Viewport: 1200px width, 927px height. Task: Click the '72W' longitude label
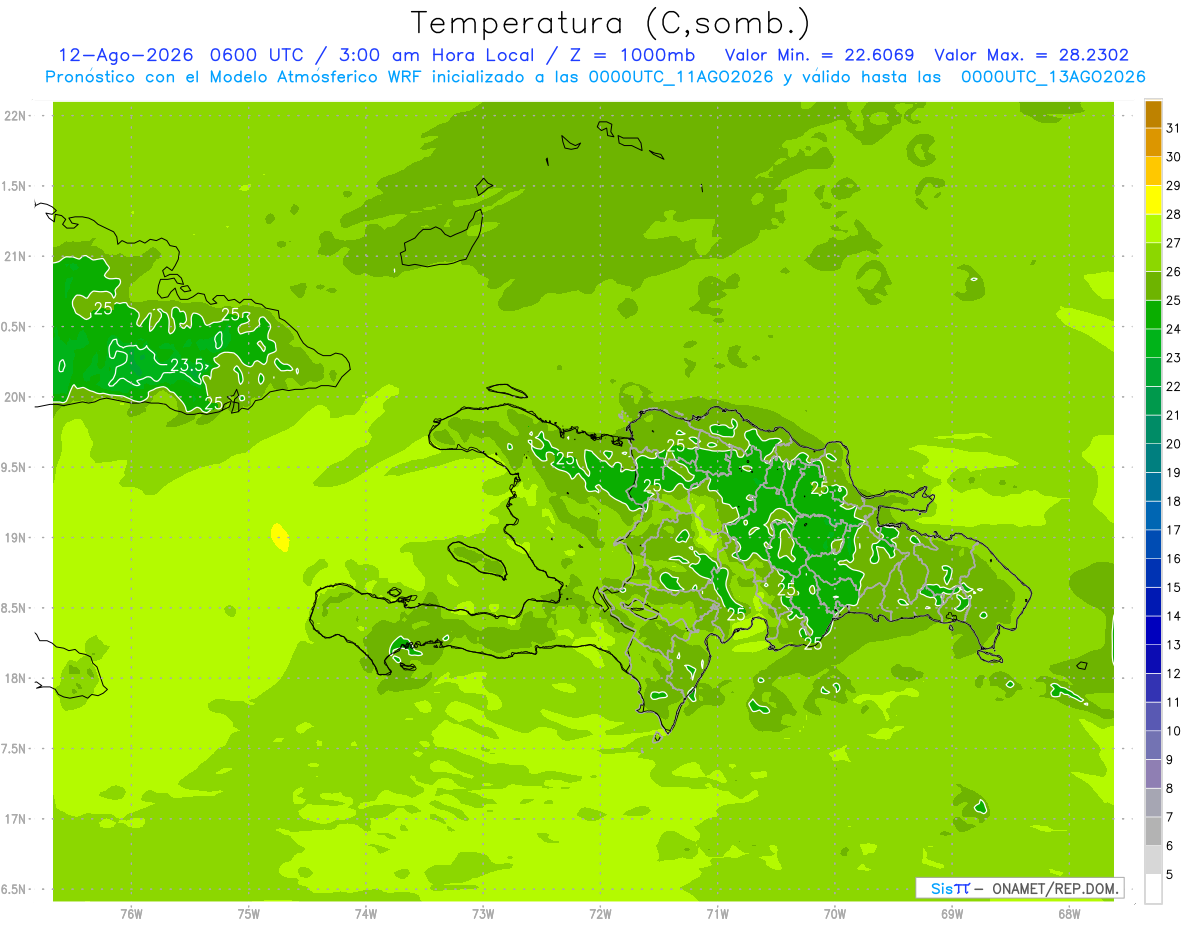point(600,913)
